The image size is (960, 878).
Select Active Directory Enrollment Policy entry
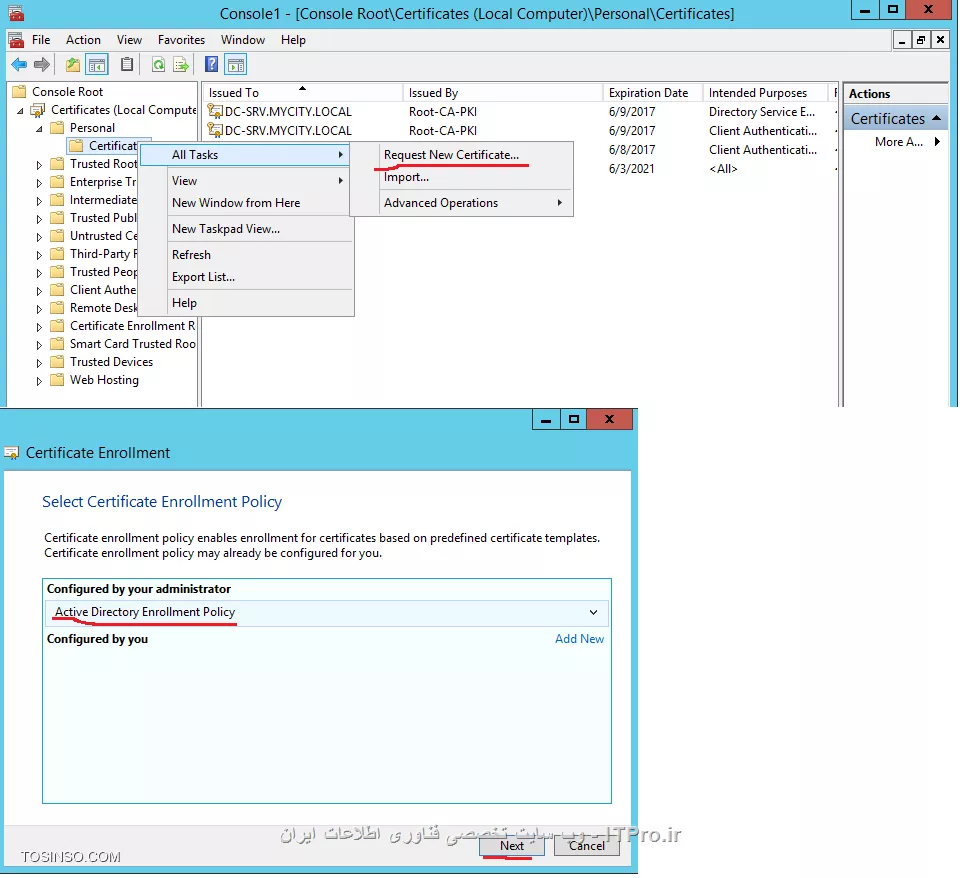pos(327,612)
